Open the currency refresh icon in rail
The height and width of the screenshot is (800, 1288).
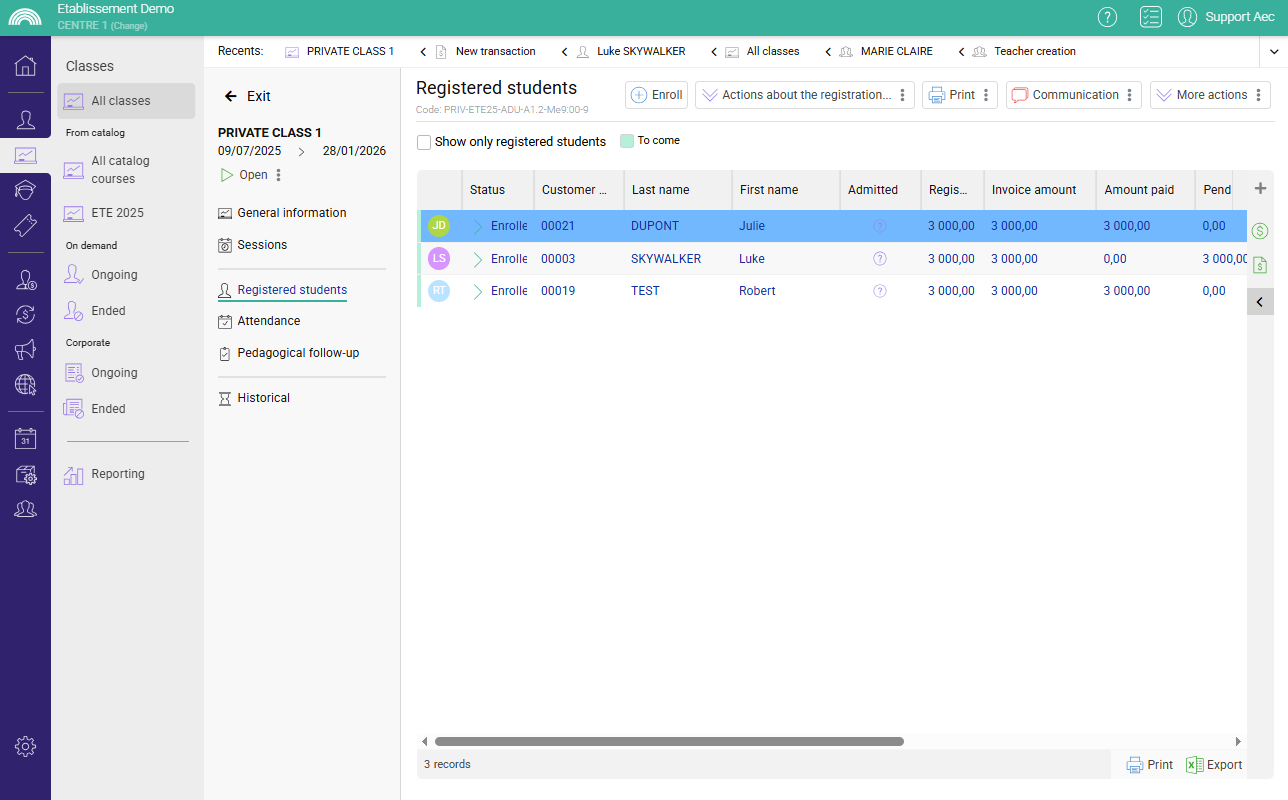coord(25,314)
